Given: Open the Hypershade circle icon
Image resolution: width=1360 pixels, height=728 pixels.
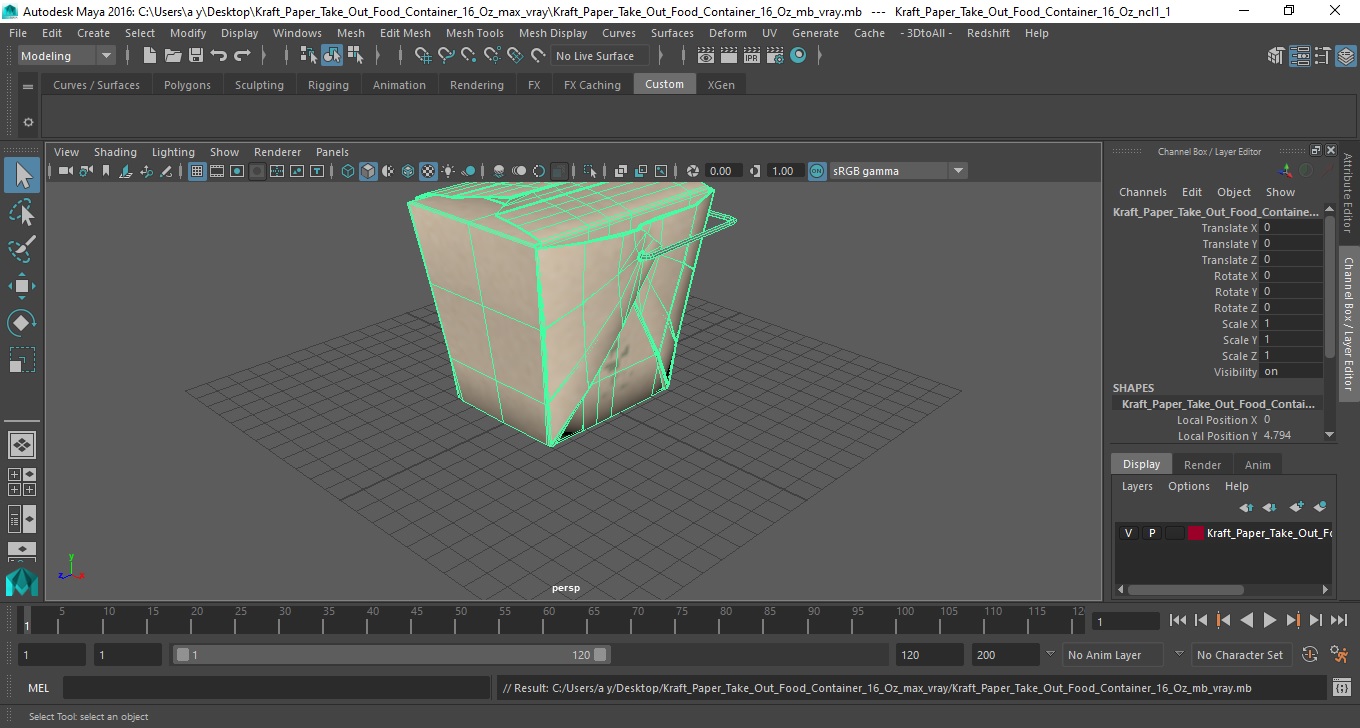Looking at the screenshot, I should tap(798, 56).
